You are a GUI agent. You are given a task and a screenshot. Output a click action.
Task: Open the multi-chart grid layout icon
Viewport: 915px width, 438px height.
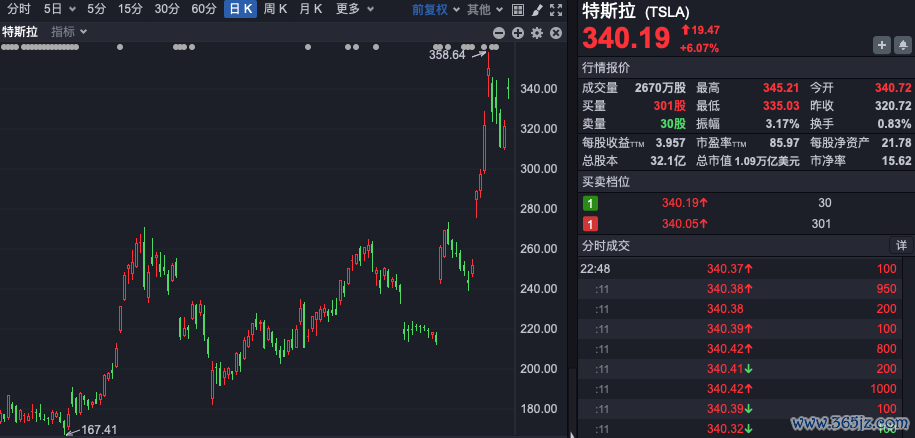[x=517, y=9]
